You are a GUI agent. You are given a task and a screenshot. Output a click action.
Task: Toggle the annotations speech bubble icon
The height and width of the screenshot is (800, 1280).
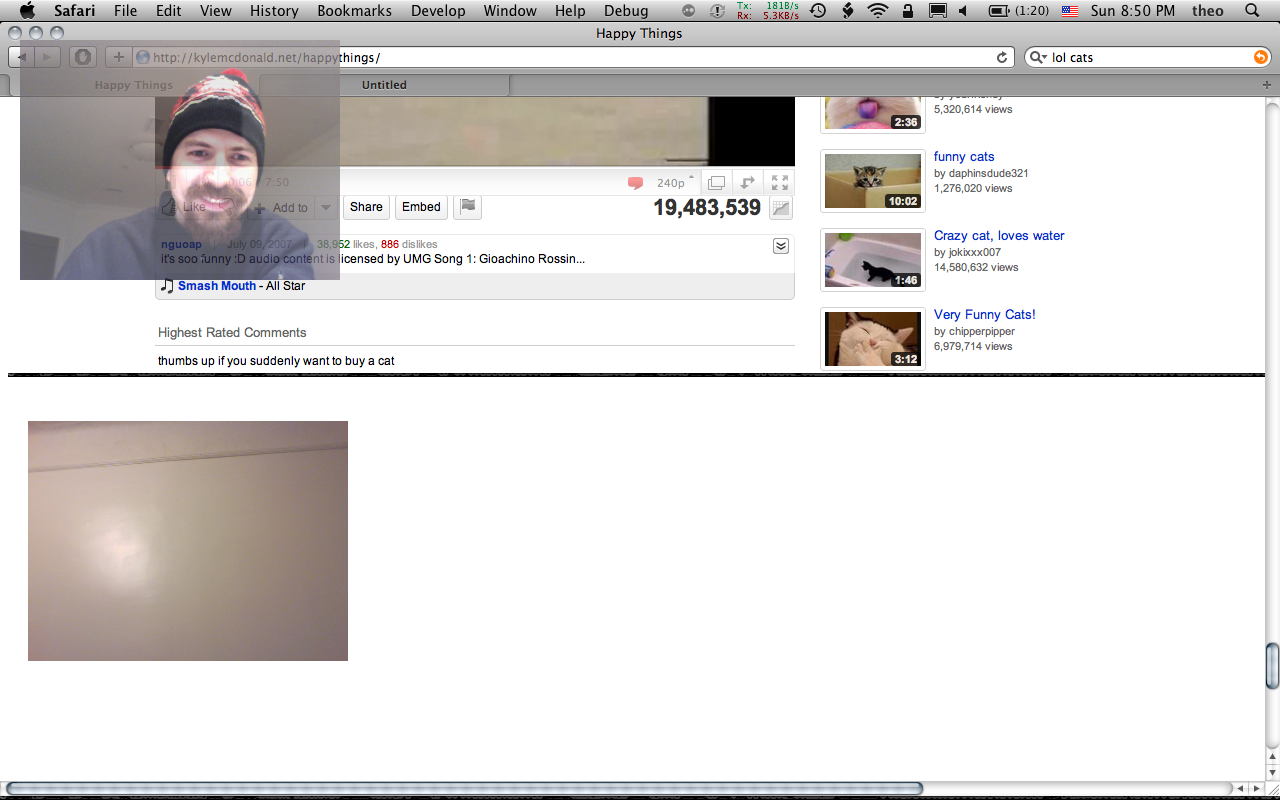coord(635,183)
